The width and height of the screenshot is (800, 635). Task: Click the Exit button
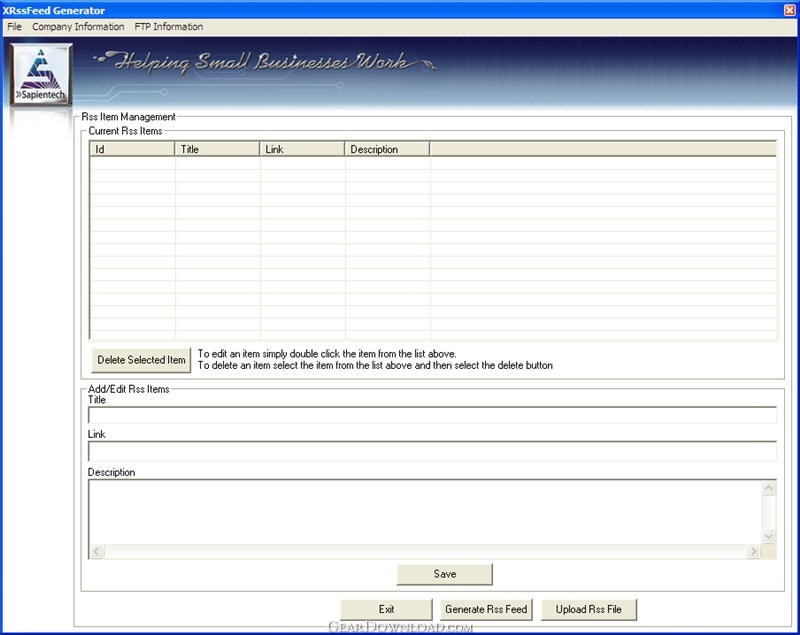[x=386, y=609]
